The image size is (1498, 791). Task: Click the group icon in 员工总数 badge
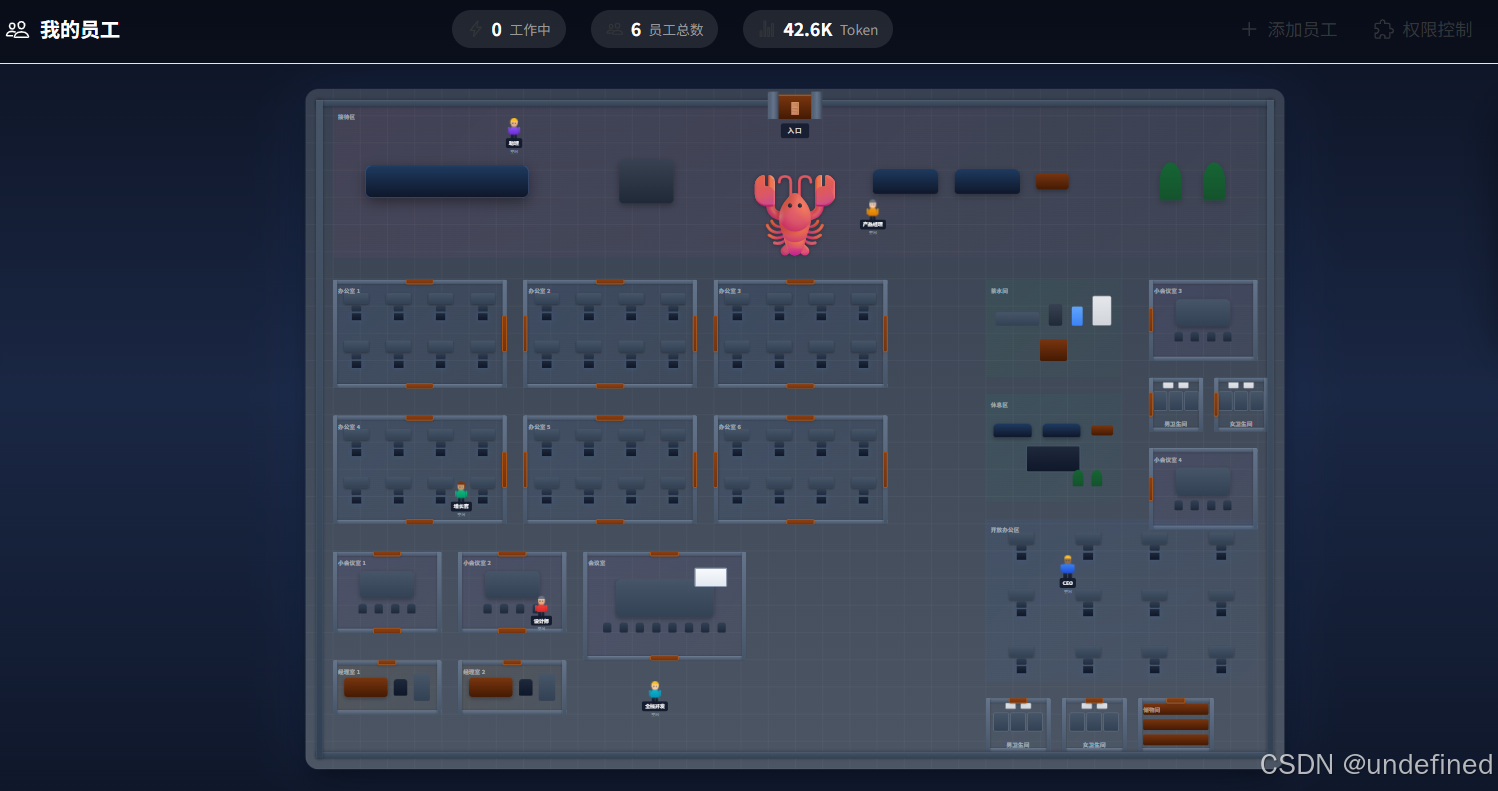614,30
